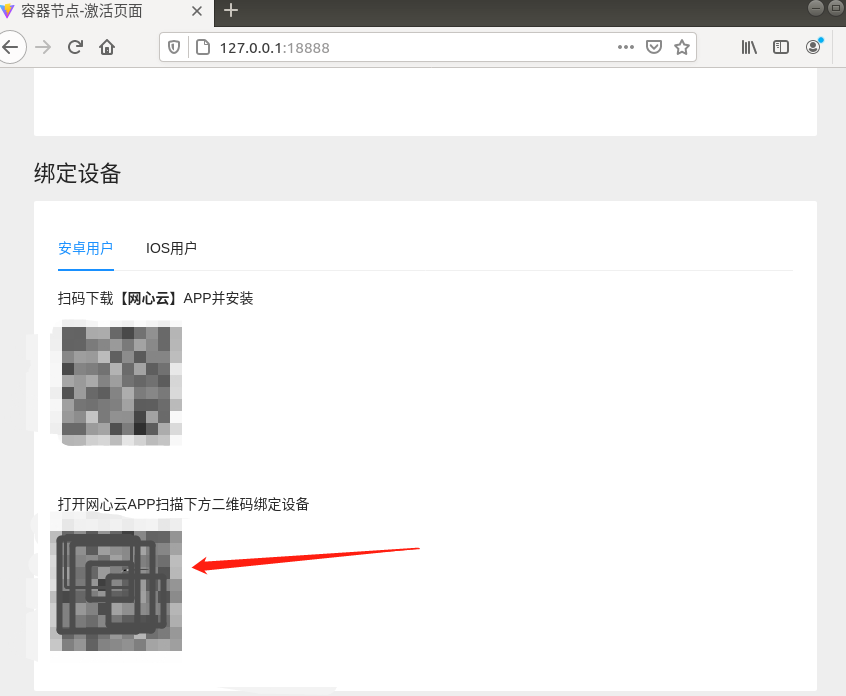Open the page actions ellipsis menu

pos(625,46)
